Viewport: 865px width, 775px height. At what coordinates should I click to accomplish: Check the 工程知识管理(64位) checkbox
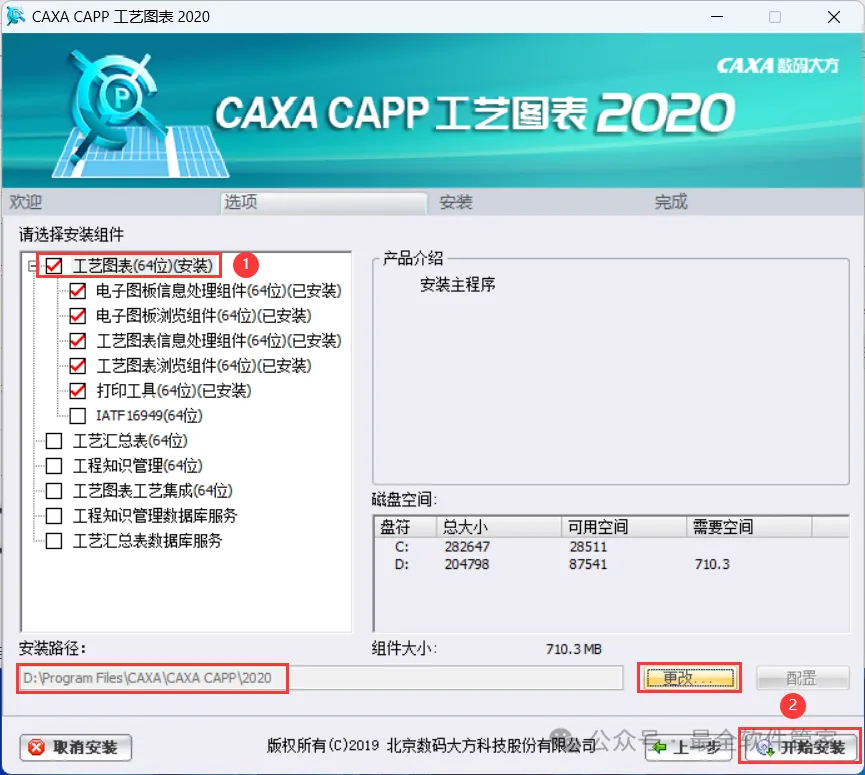(x=54, y=466)
